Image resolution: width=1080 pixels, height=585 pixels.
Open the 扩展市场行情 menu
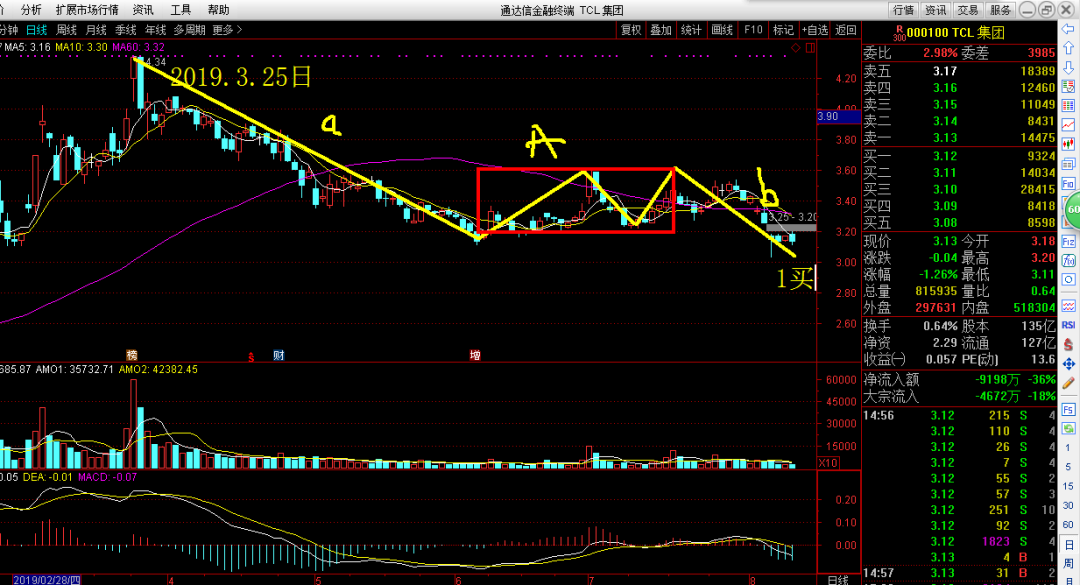[x=87, y=10]
